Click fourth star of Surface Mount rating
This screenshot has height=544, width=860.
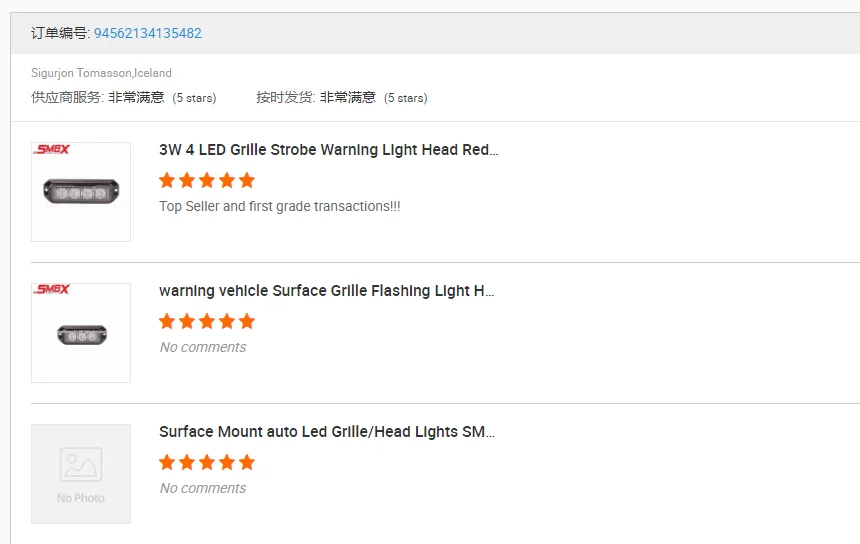click(x=227, y=463)
